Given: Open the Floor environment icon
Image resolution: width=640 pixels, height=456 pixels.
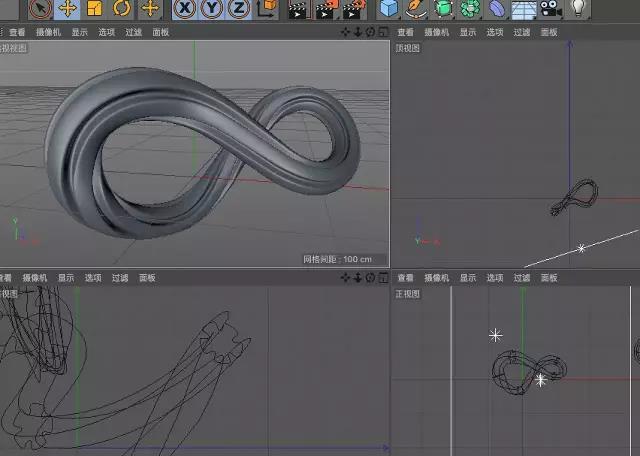Looking at the screenshot, I should (524, 9).
